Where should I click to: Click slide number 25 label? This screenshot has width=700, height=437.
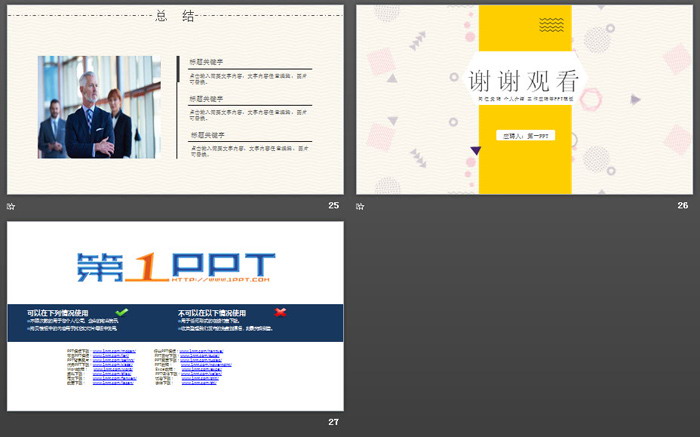(333, 205)
